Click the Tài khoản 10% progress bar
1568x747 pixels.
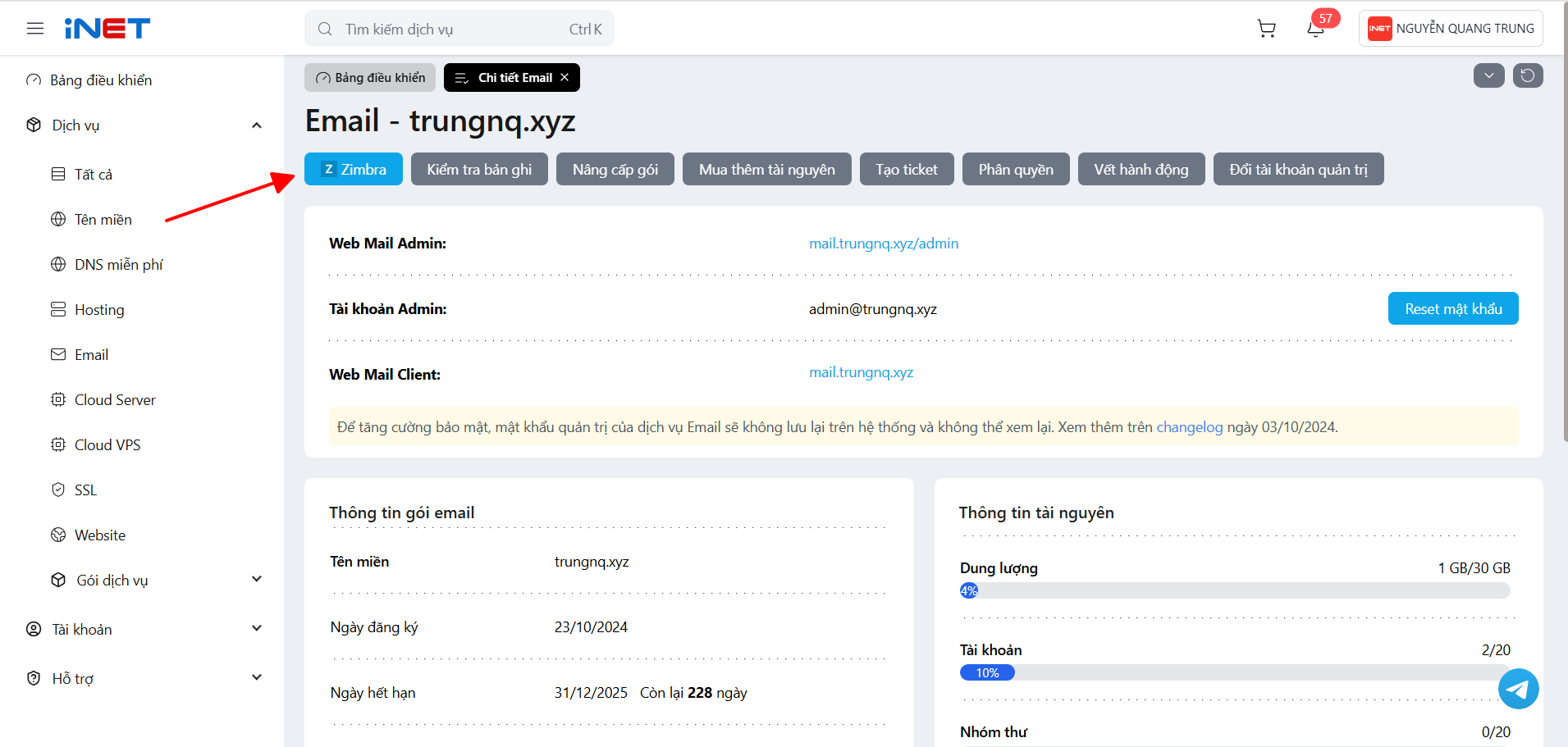[1235, 672]
